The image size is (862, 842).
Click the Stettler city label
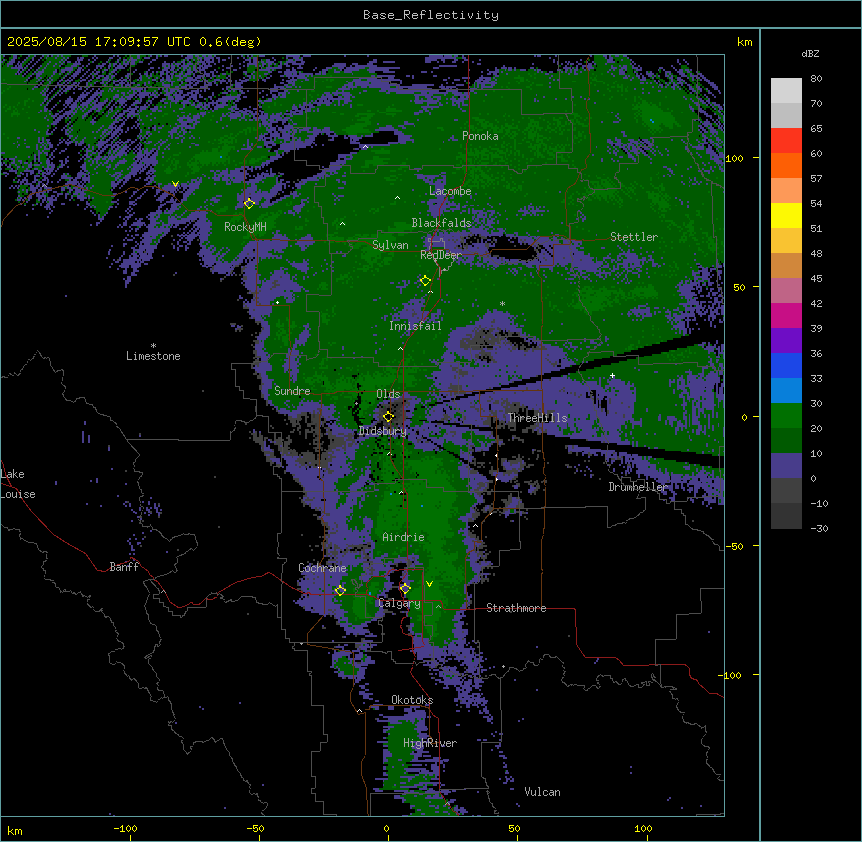pos(634,236)
